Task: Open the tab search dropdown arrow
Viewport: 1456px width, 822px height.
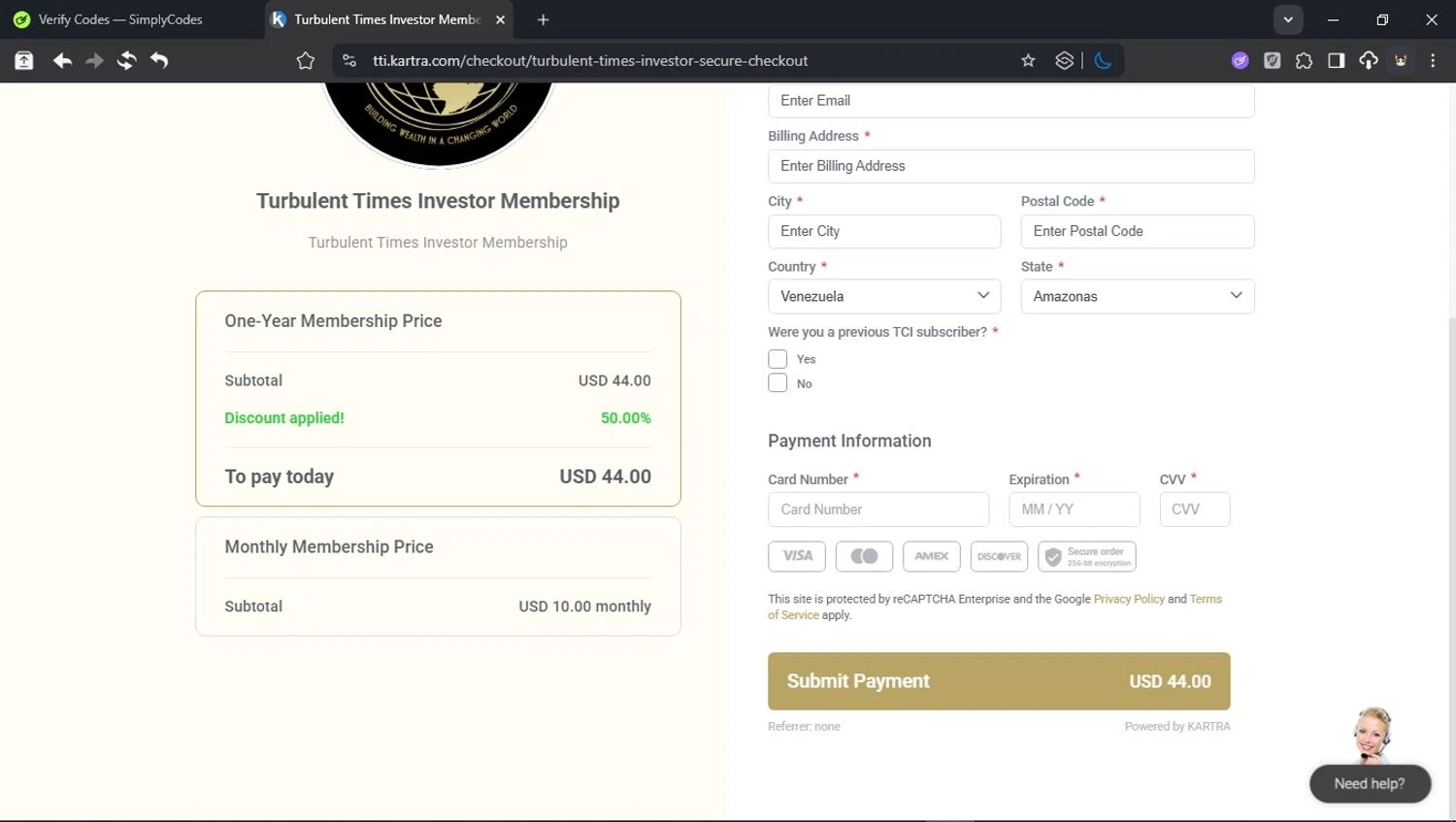Action: 1288,19
